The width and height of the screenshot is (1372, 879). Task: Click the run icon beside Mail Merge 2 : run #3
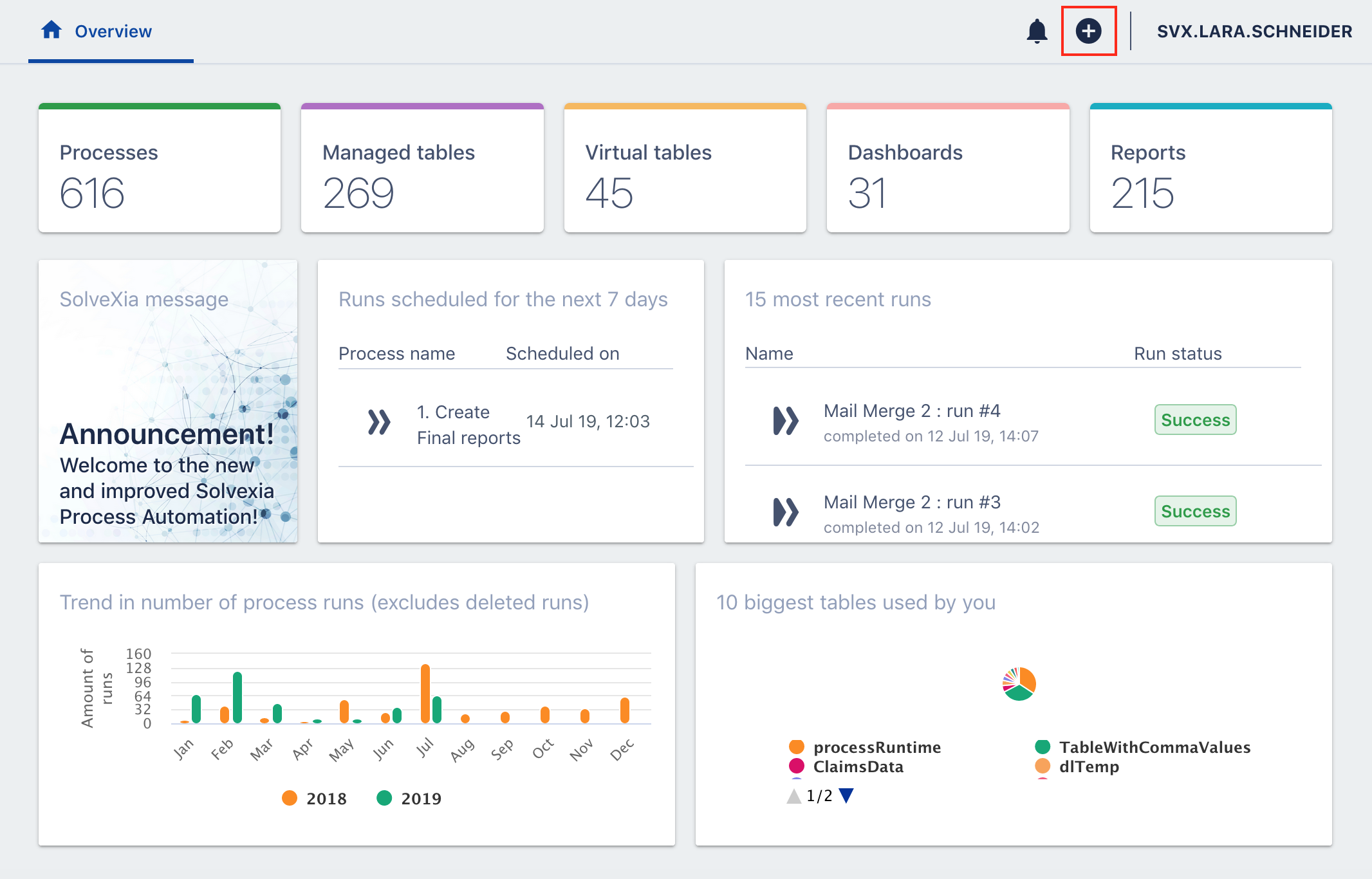pyautogui.click(x=786, y=513)
